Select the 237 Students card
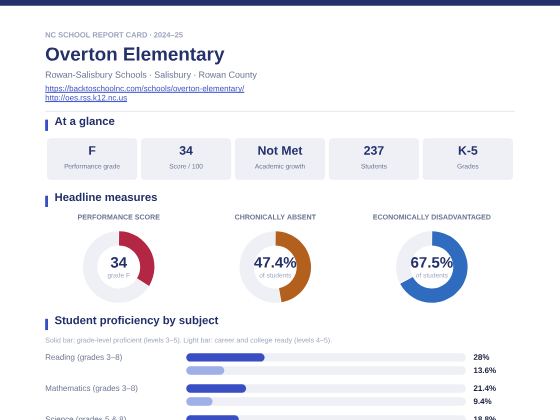The image size is (560, 420). tap(374, 159)
